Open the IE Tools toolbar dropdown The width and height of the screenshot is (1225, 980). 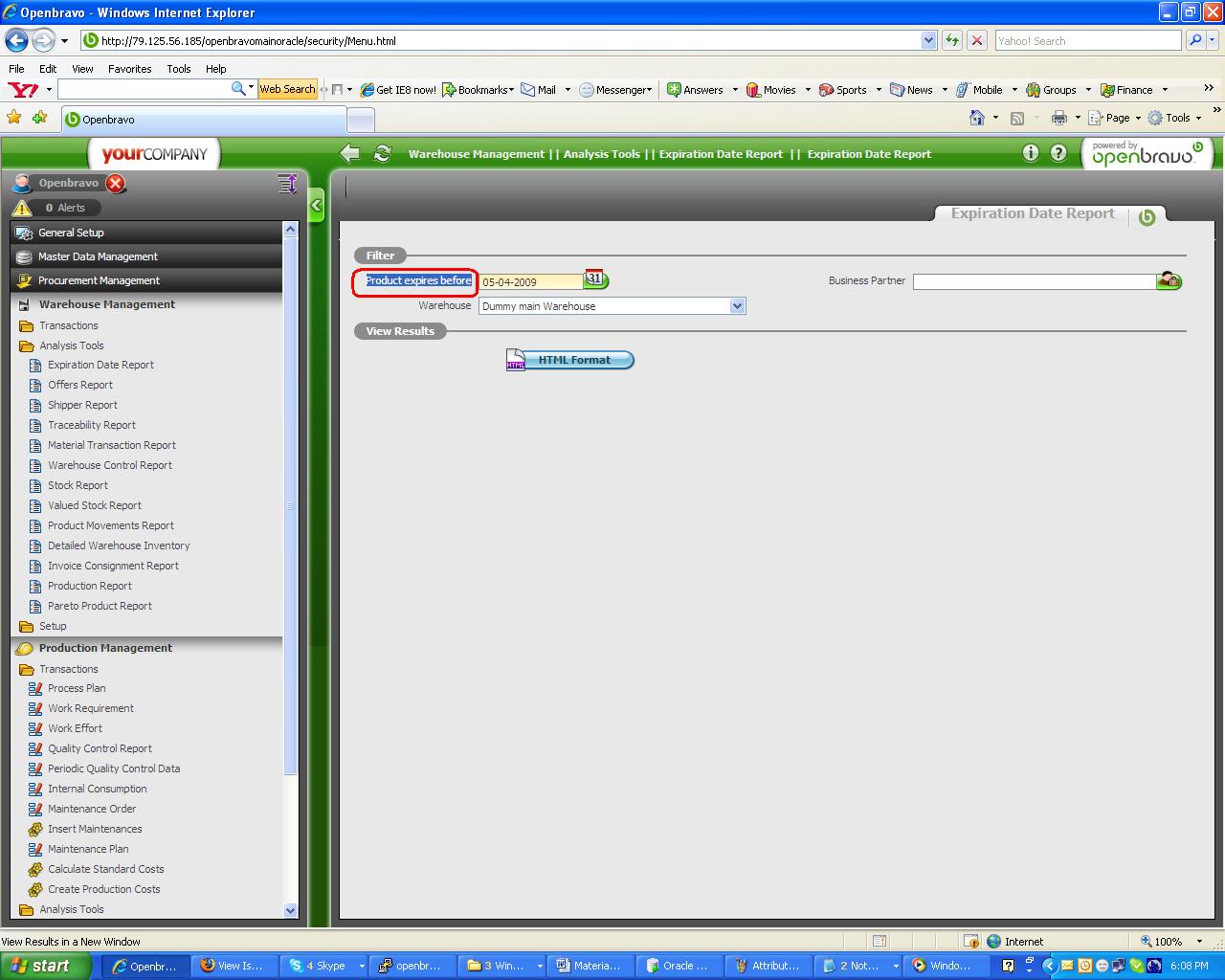[1175, 118]
